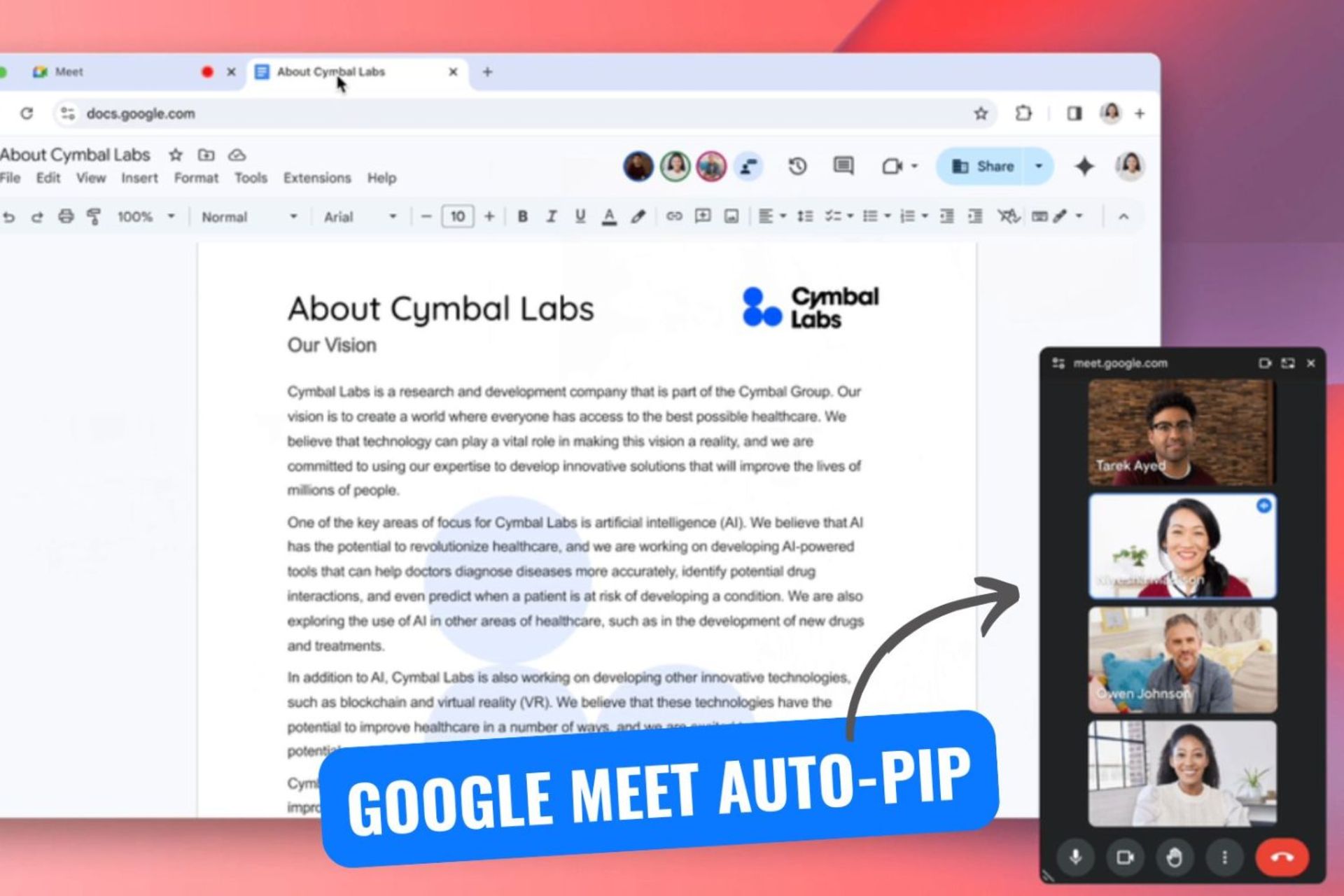The image size is (1344, 896).
Task: Mute microphone in Meet window
Action: point(1076,857)
